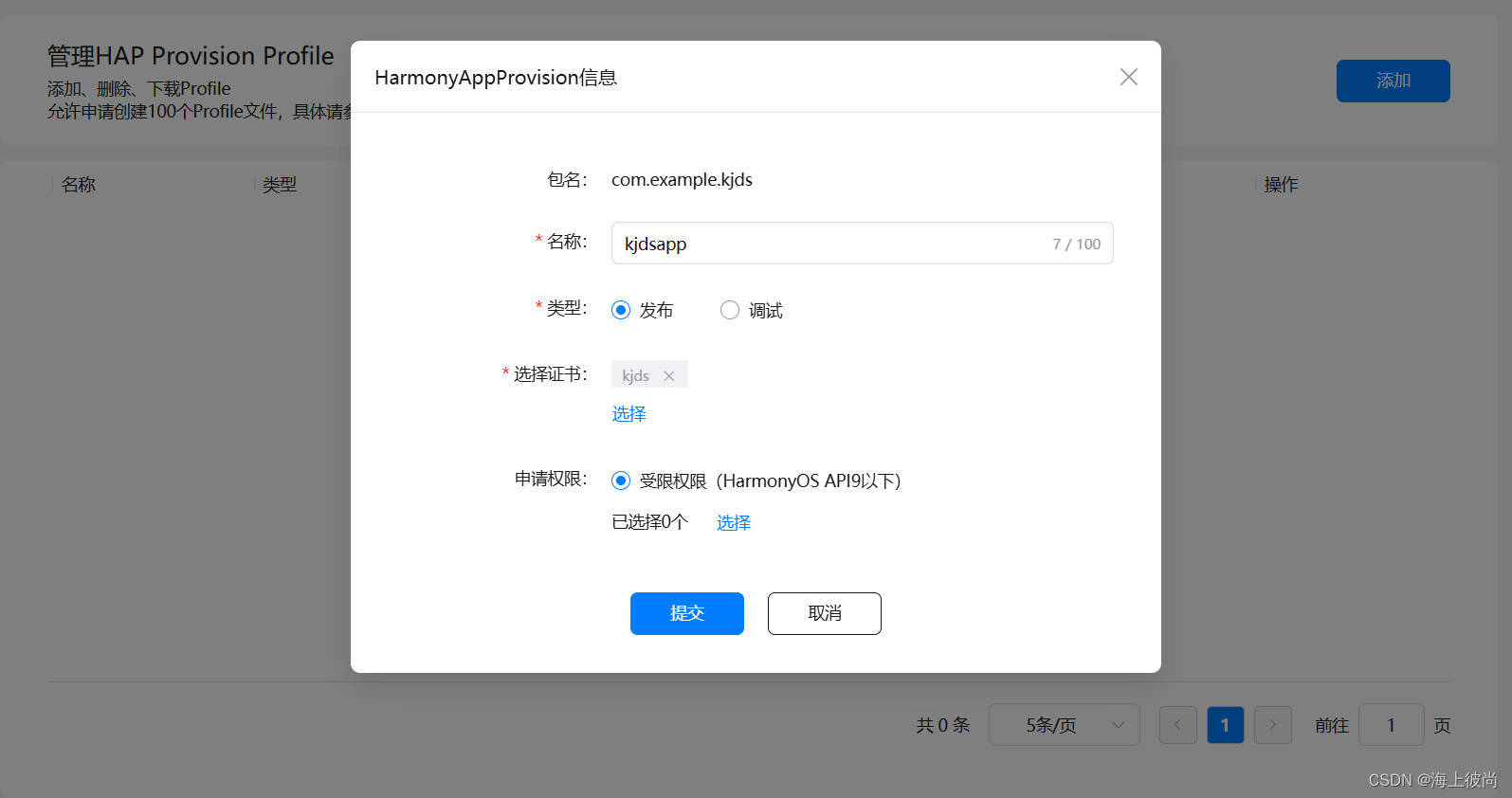This screenshot has width=1512, height=798.
Task: Select the 调试 debug type radio
Action: [729, 310]
